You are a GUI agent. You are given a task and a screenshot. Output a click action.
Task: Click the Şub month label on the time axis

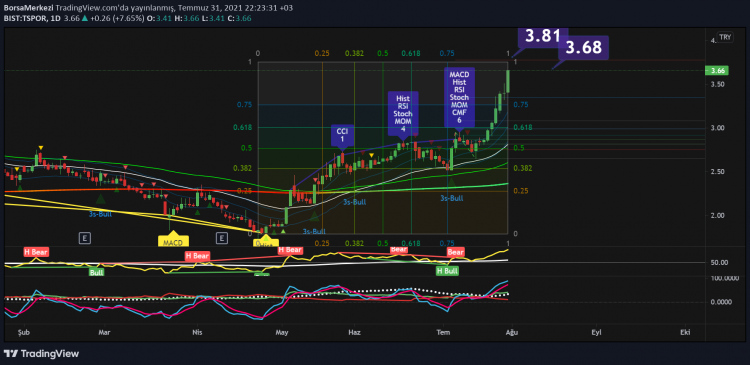(22, 331)
